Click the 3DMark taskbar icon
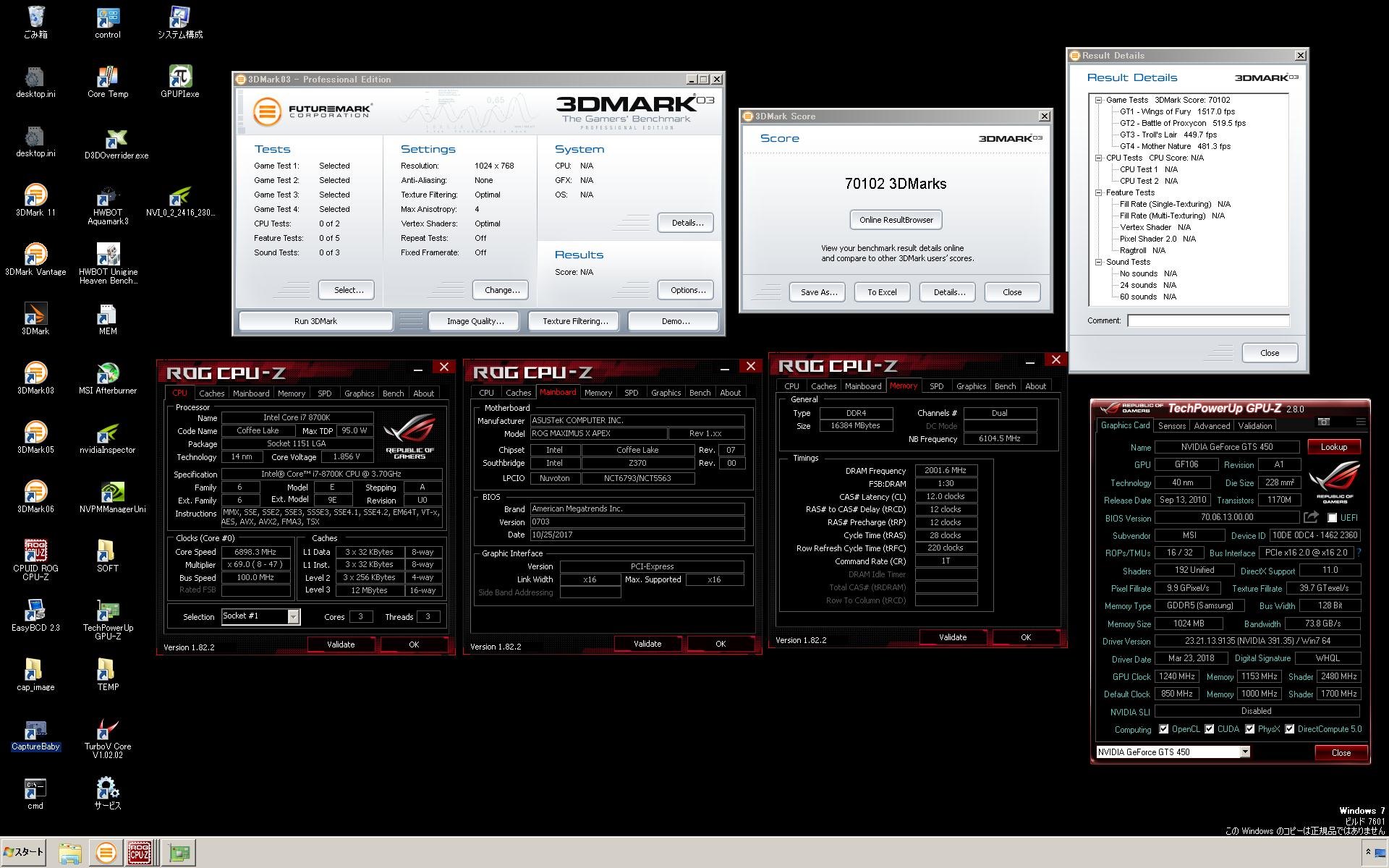 click(106, 853)
